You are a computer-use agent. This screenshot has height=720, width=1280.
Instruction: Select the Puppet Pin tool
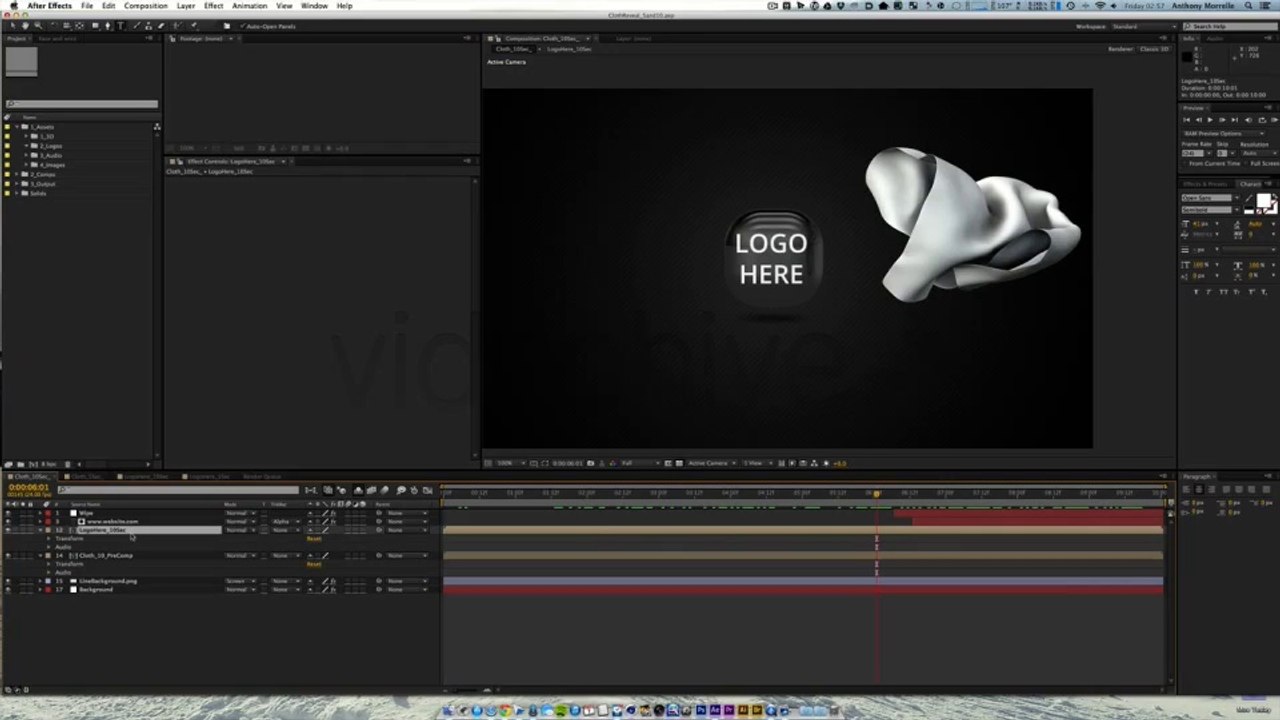click(x=194, y=25)
